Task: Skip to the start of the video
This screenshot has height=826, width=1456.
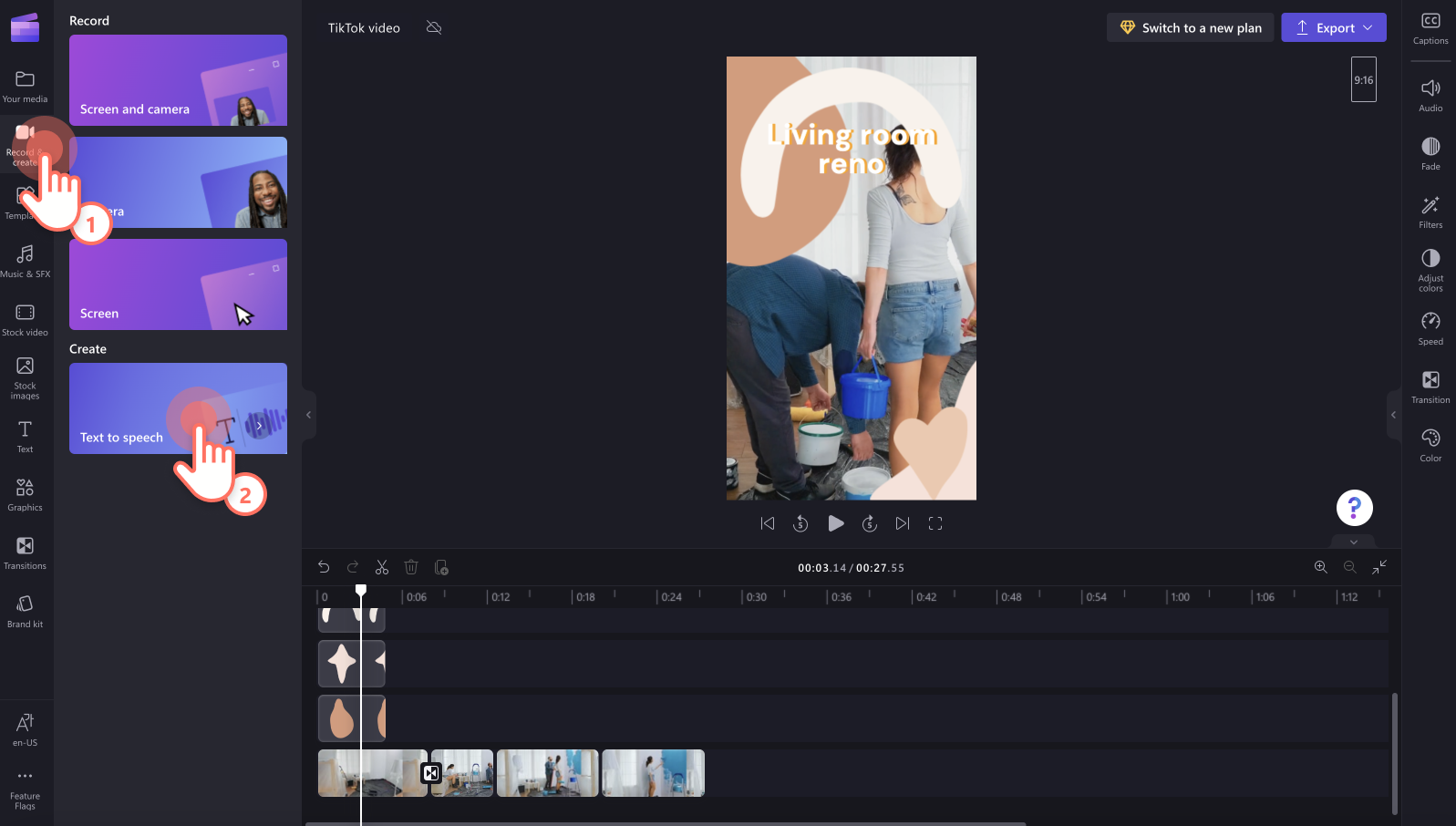Action: pyautogui.click(x=768, y=523)
